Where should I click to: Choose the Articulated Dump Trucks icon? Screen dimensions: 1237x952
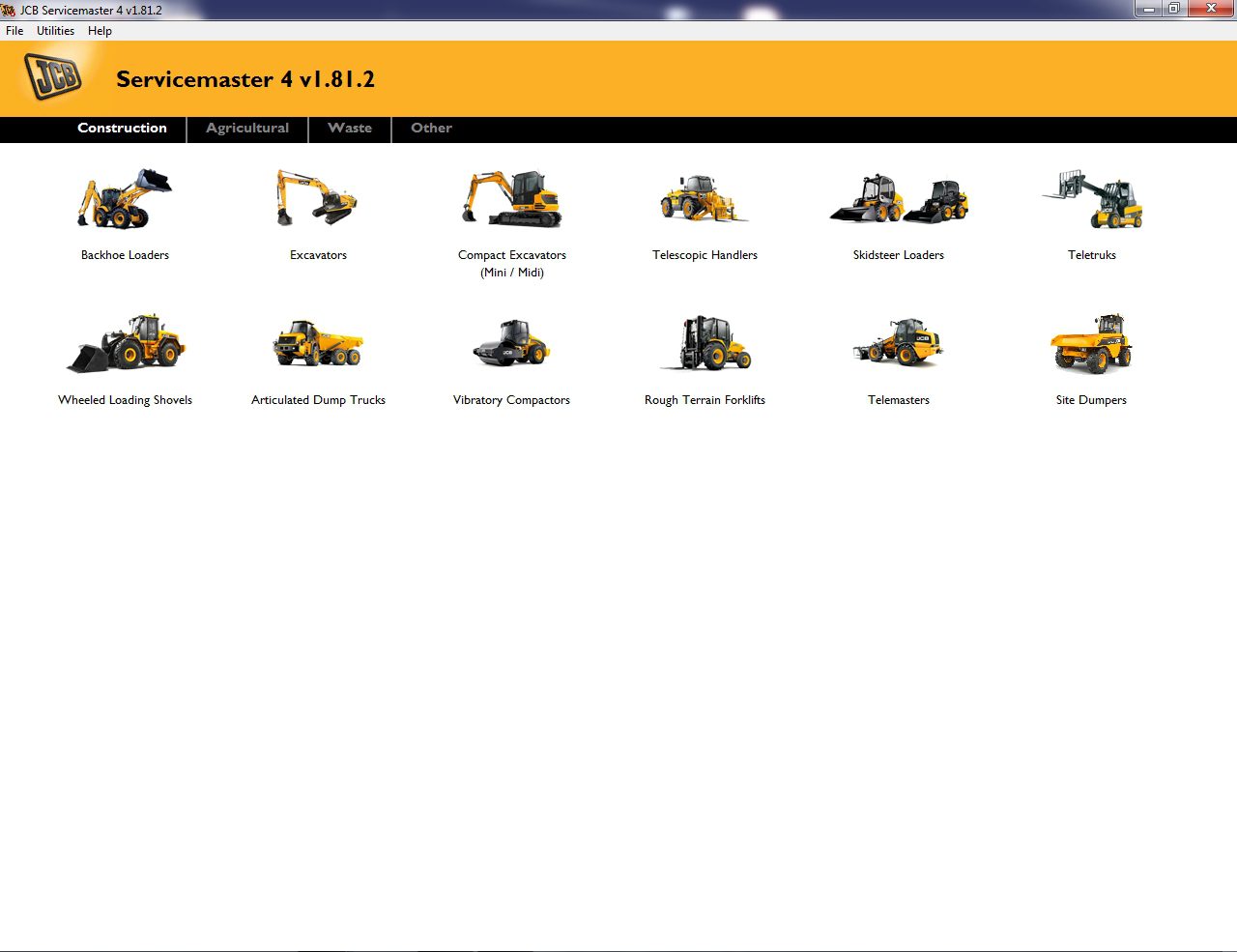[318, 343]
